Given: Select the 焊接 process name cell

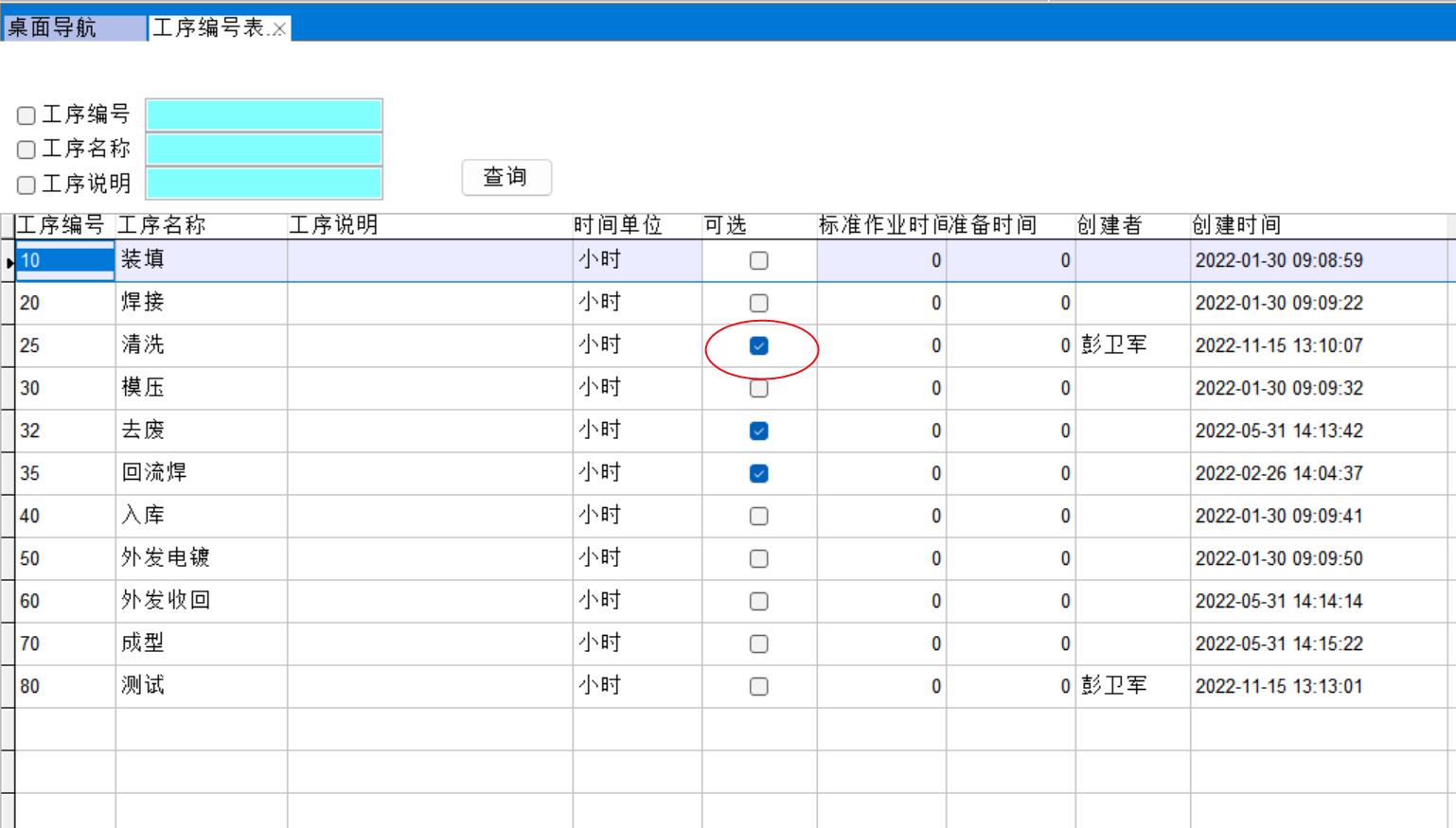Looking at the screenshot, I should click(x=201, y=303).
